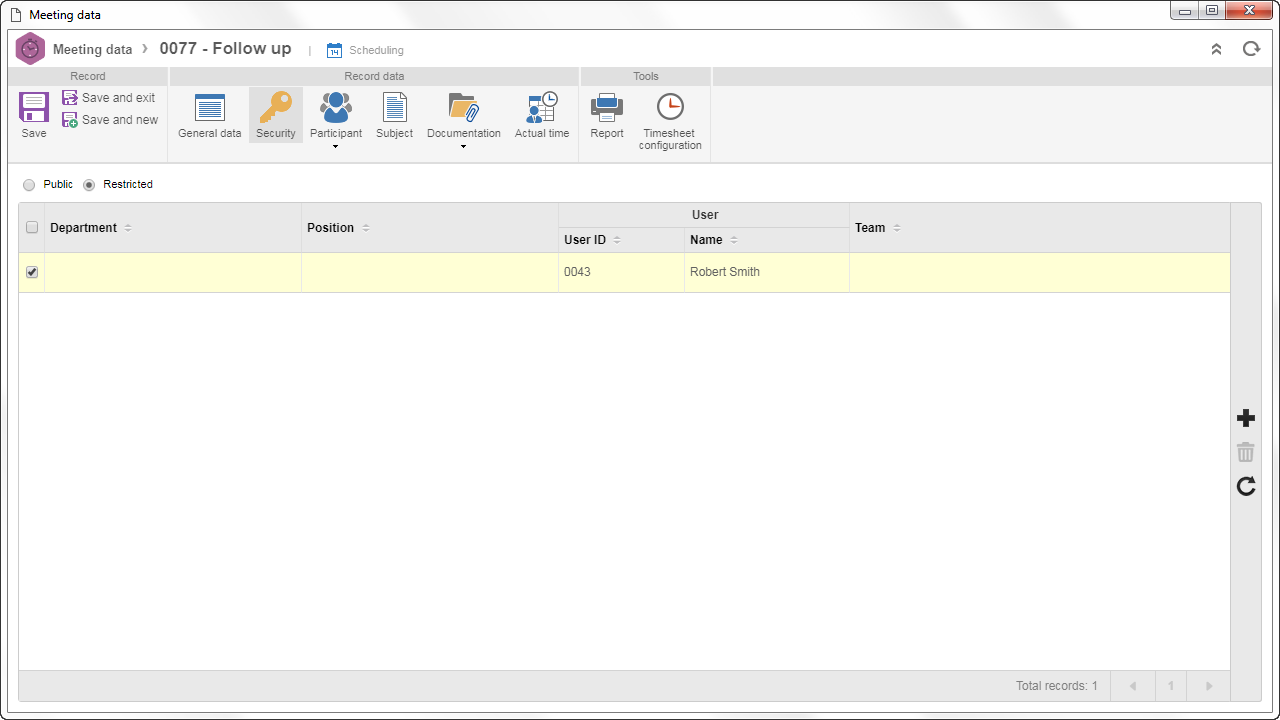Image resolution: width=1280 pixels, height=720 pixels.
Task: Collapse the ribbon with double chevron
Action: click(1216, 49)
